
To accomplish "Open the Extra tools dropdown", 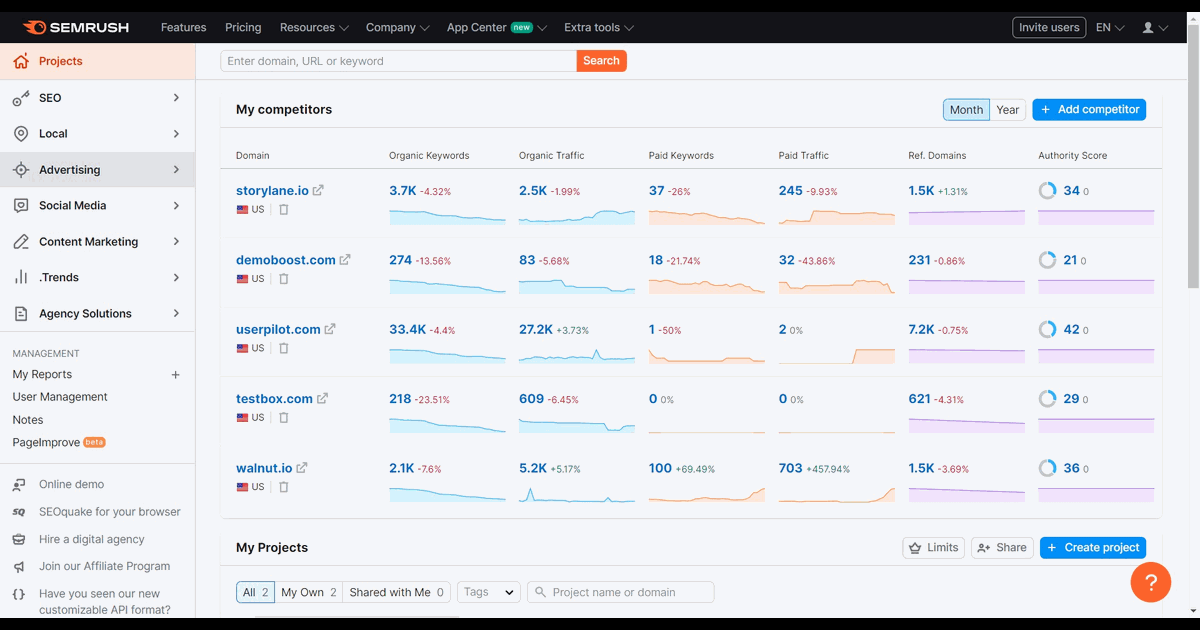I will pyautogui.click(x=598, y=28).
